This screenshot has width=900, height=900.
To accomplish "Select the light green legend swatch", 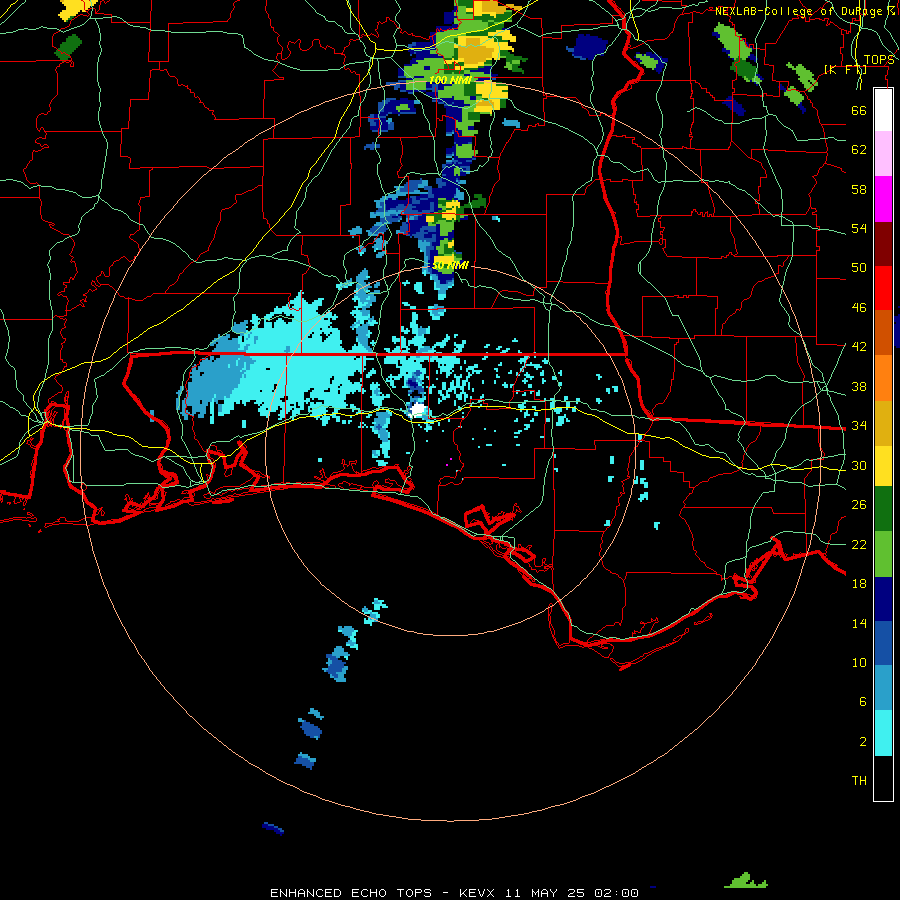I will [883, 554].
